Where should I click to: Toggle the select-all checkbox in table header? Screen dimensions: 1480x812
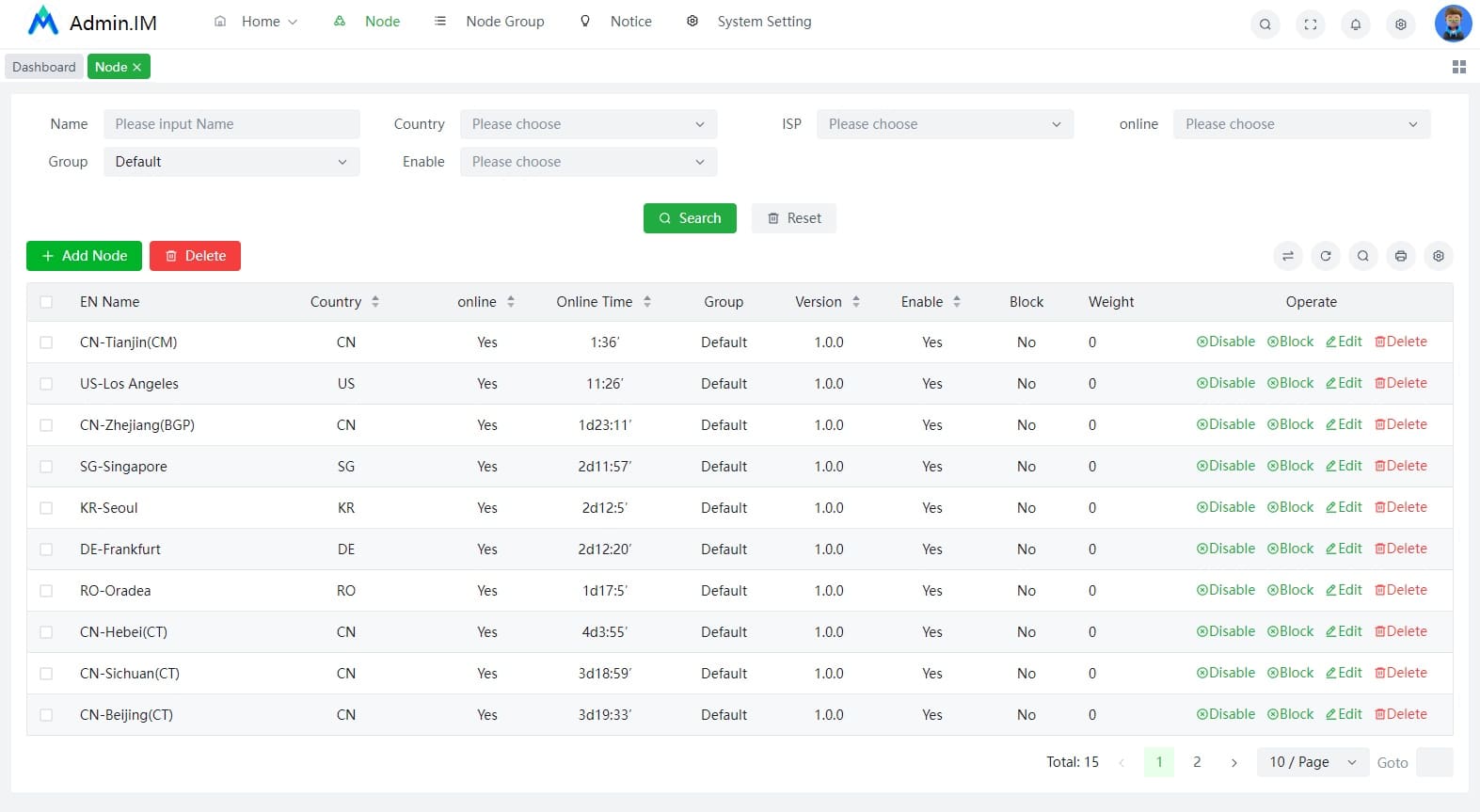point(46,302)
